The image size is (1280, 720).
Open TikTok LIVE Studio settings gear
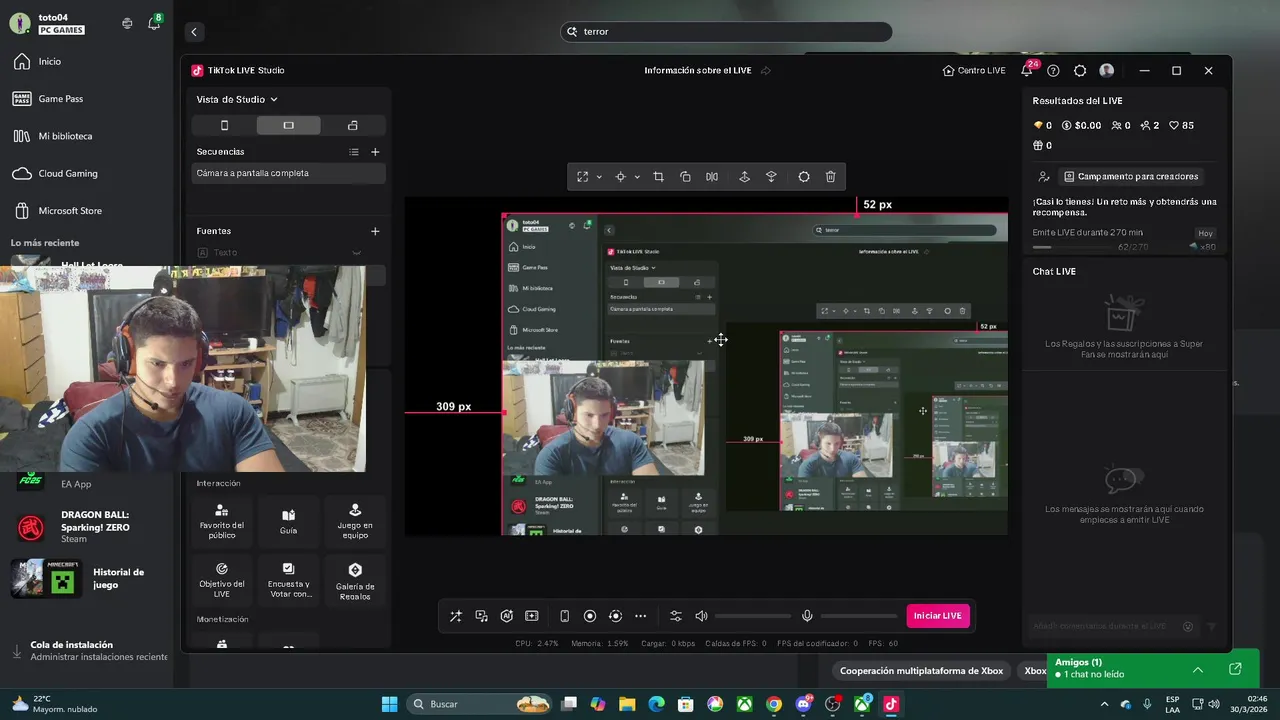[1080, 71]
